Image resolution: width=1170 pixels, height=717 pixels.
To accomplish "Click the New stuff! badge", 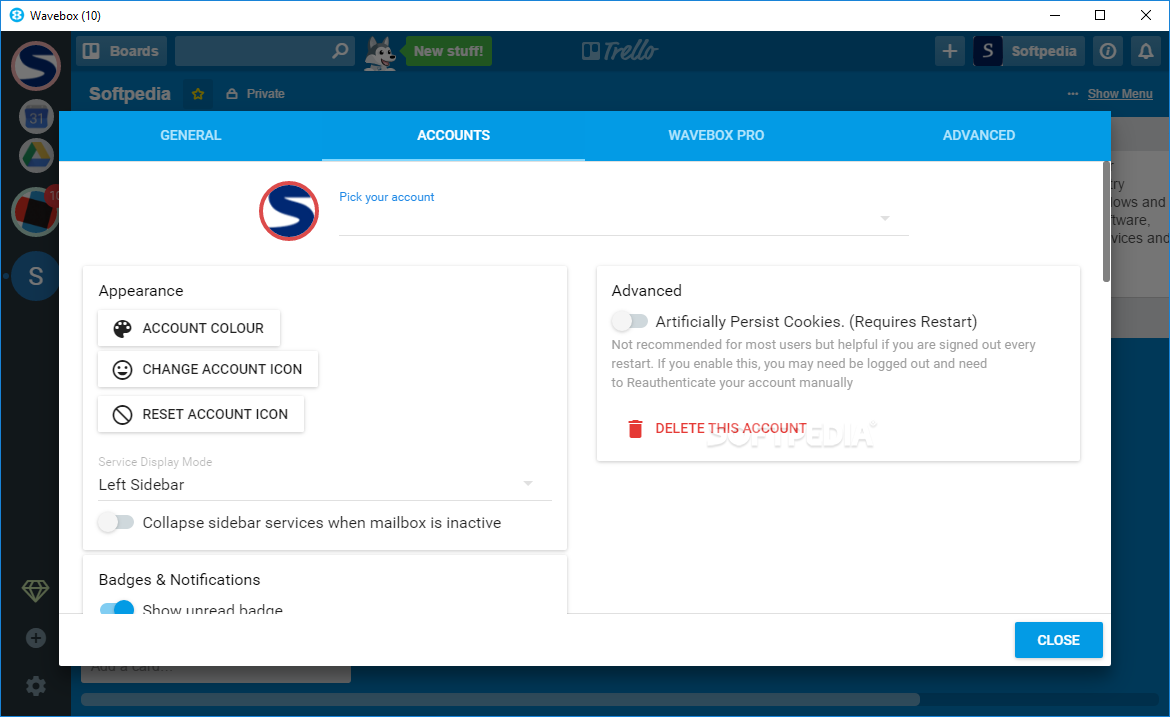I will pos(448,51).
